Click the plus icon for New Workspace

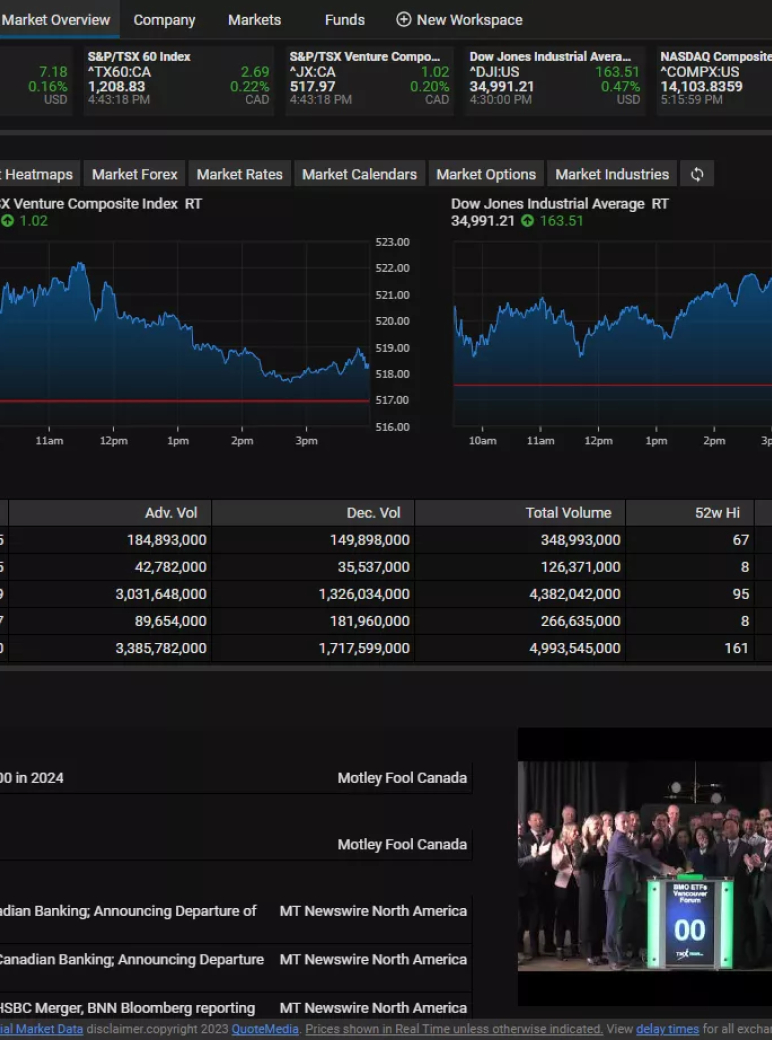coord(404,20)
